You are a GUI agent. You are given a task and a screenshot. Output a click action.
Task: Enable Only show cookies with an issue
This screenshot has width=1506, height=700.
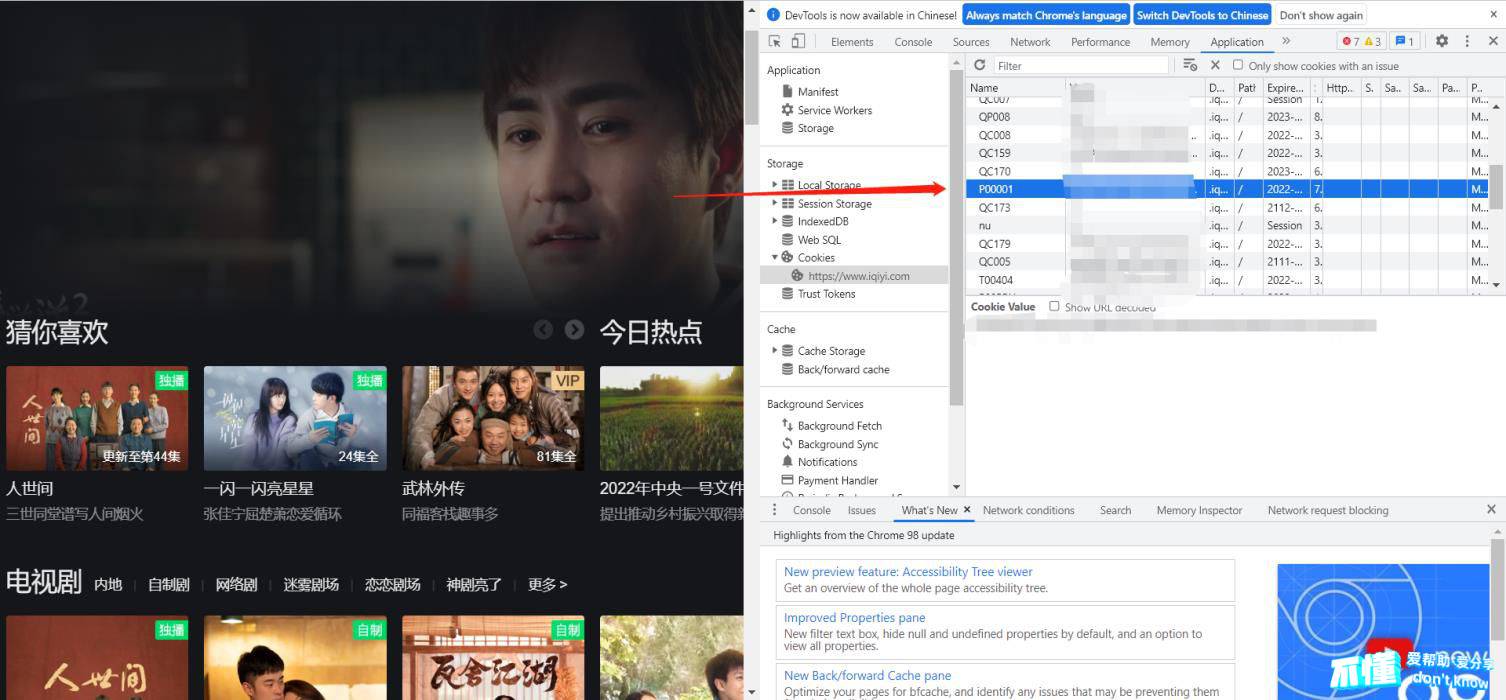(x=1238, y=65)
